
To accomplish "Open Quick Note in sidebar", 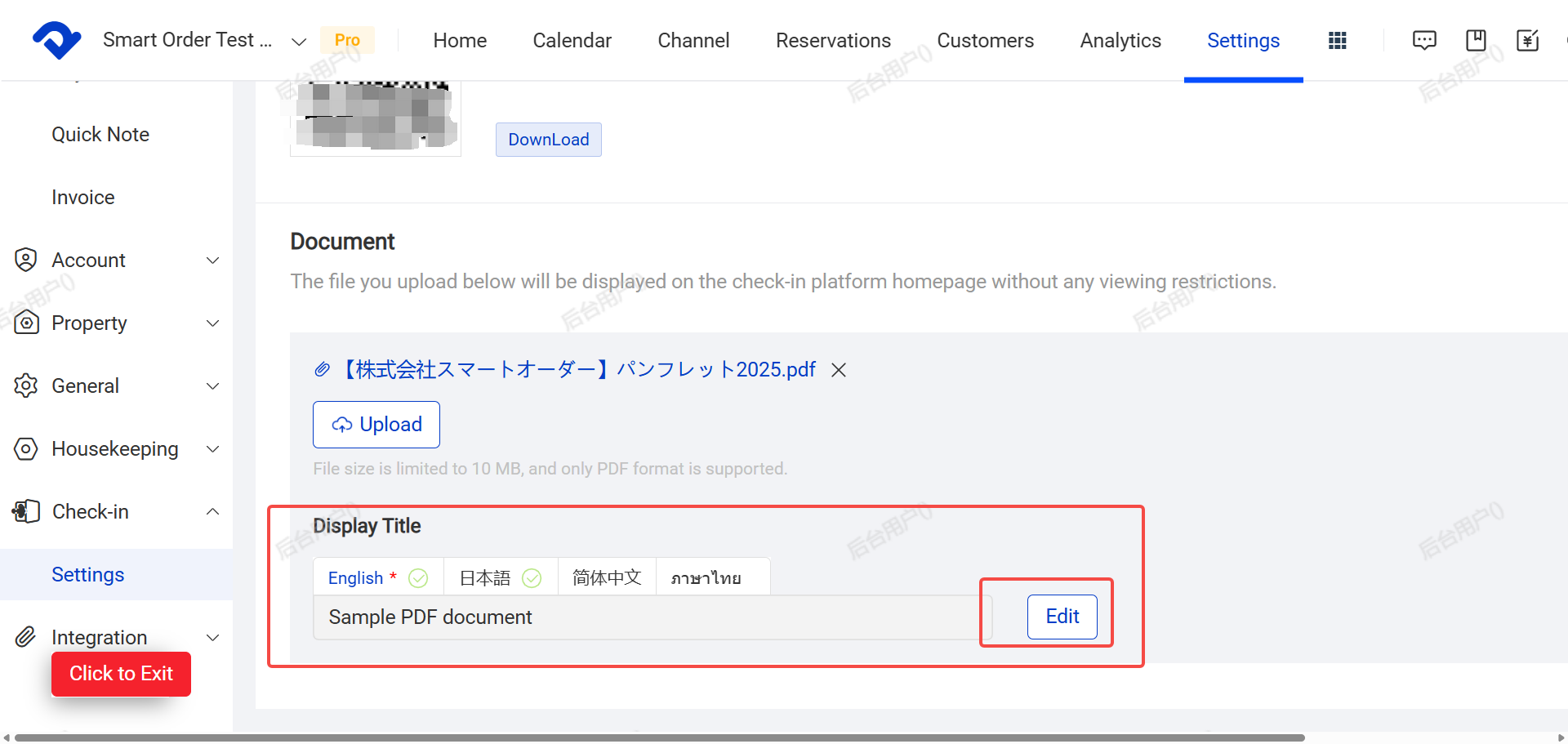I will tap(100, 134).
